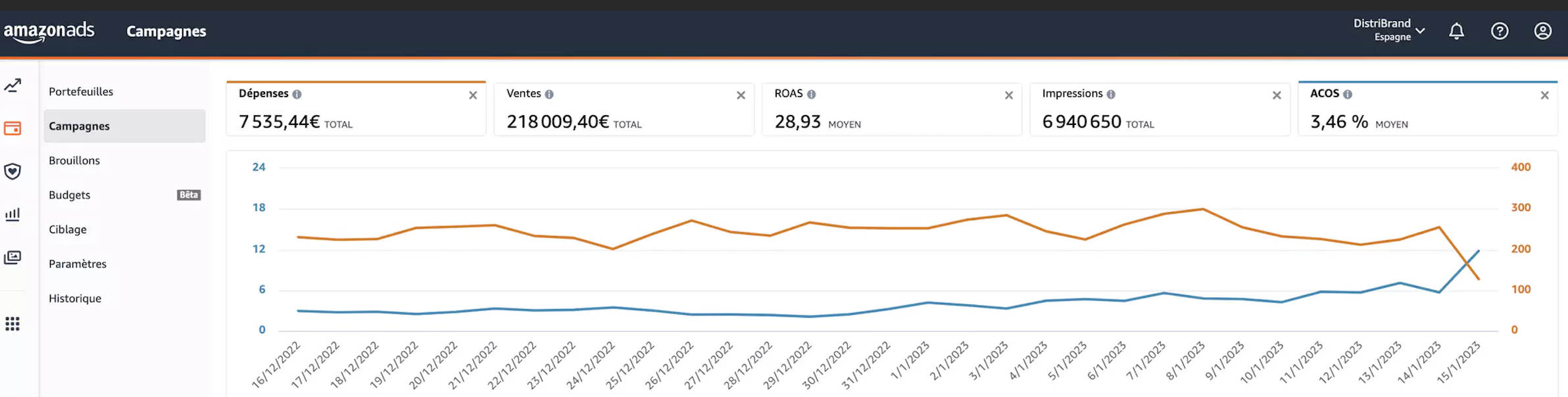The image size is (1568, 397).
Task: Expand the DistriBrand Espagne account dropdown
Action: tap(1388, 30)
